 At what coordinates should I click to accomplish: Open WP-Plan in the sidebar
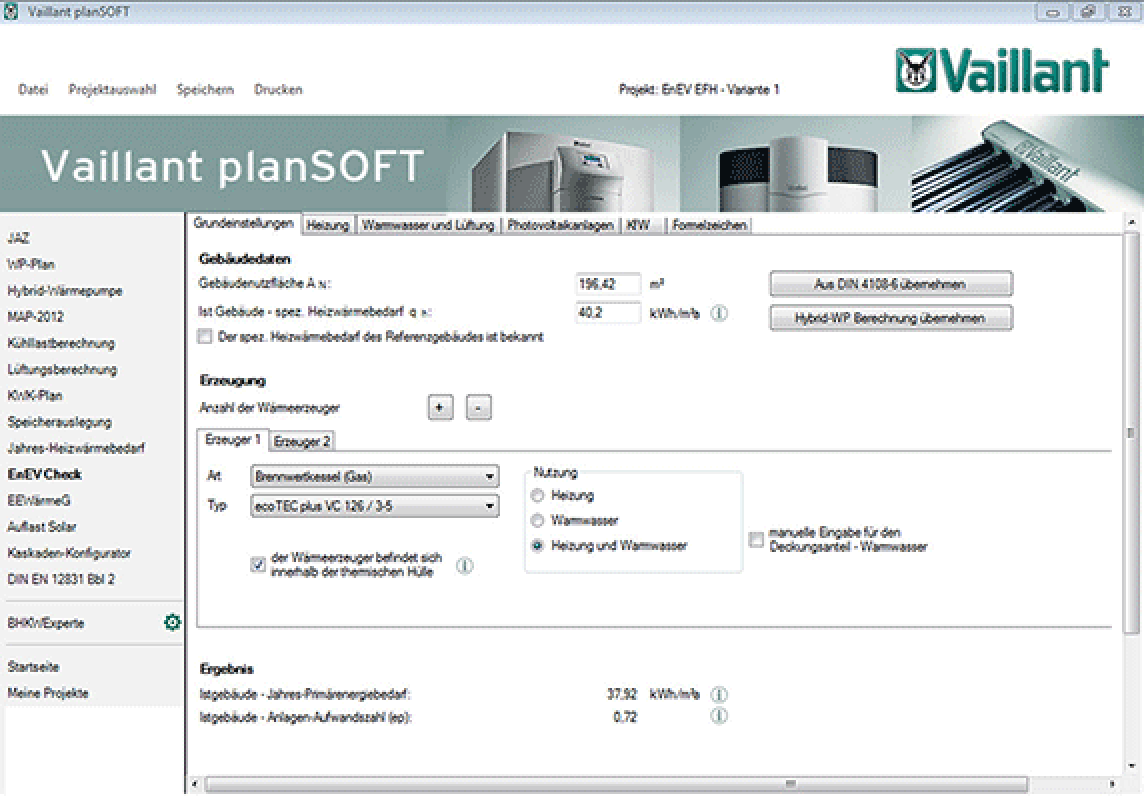(31, 264)
